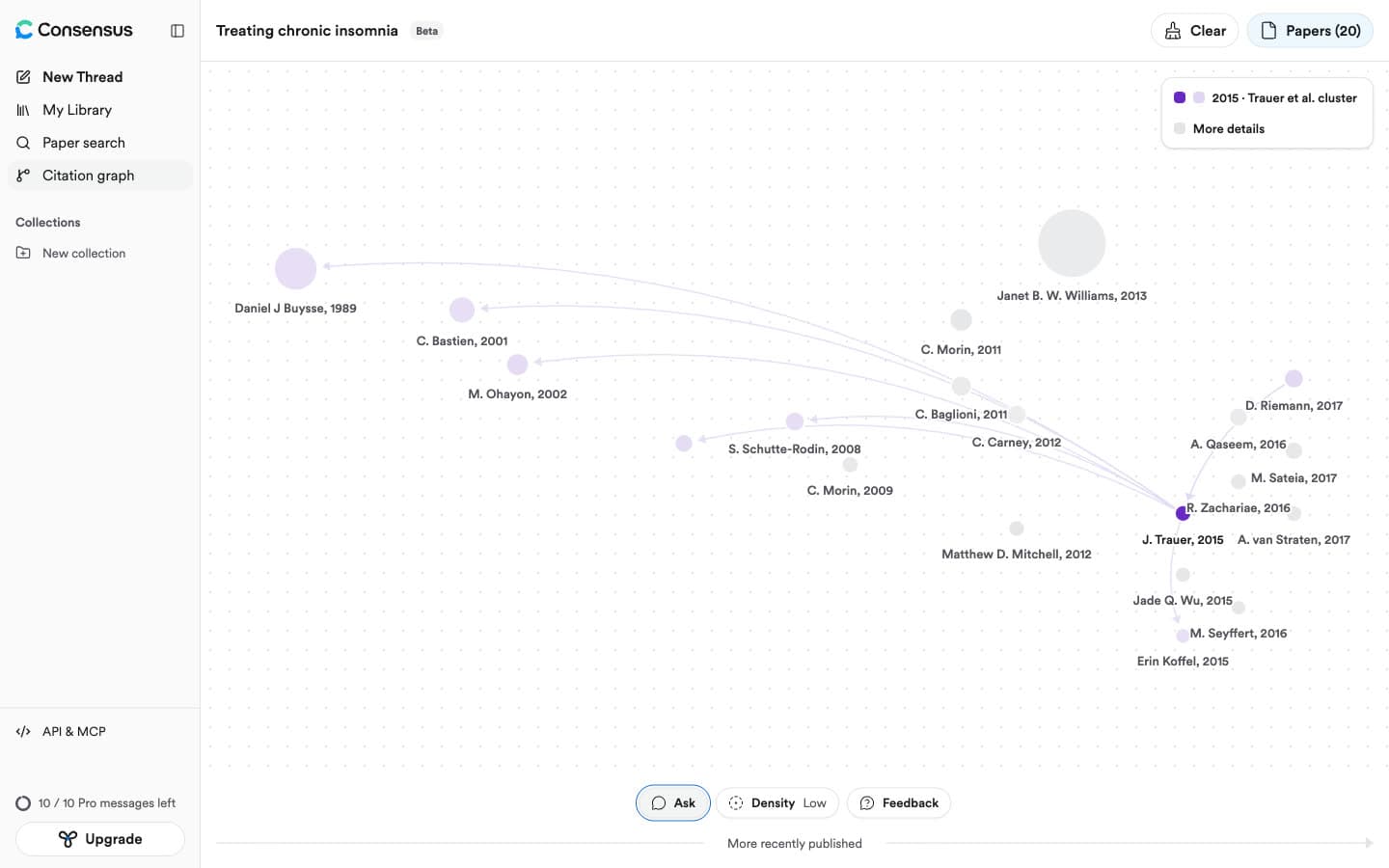The image size is (1389, 868).
Task: Select the D. Riemann, 2017 node
Action: coord(1294,379)
